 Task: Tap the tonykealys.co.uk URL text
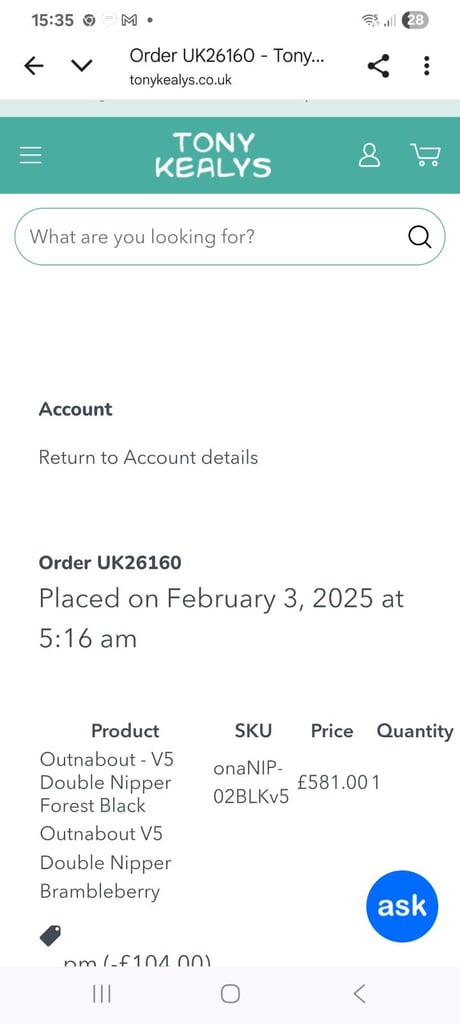tap(180, 80)
